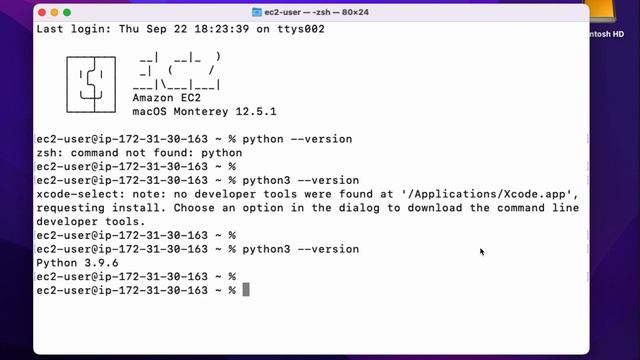Viewport: 640px width, 360px height.
Task: Click the 'developer tools.' output line
Action: 91,222
